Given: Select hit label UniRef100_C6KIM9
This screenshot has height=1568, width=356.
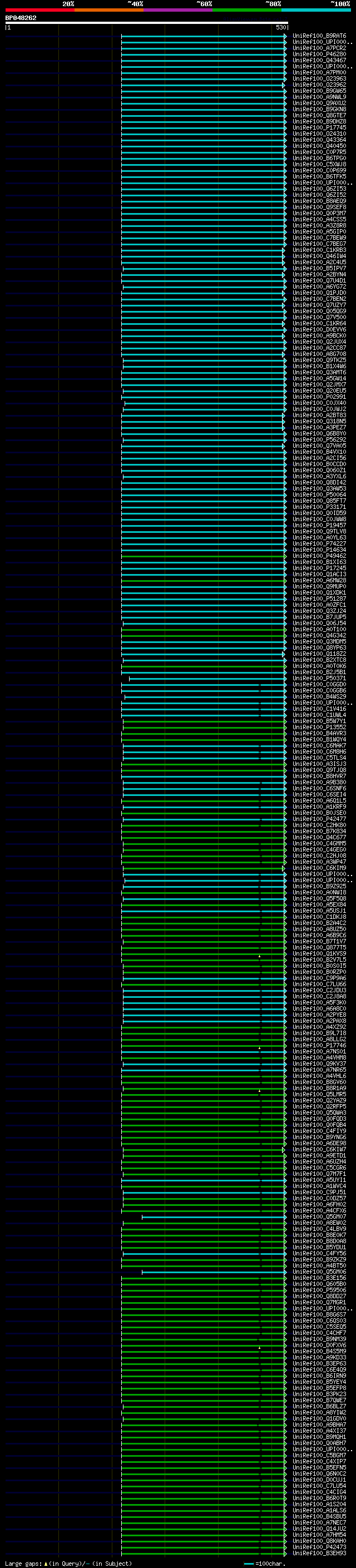Looking at the screenshot, I should click(319, 868).
